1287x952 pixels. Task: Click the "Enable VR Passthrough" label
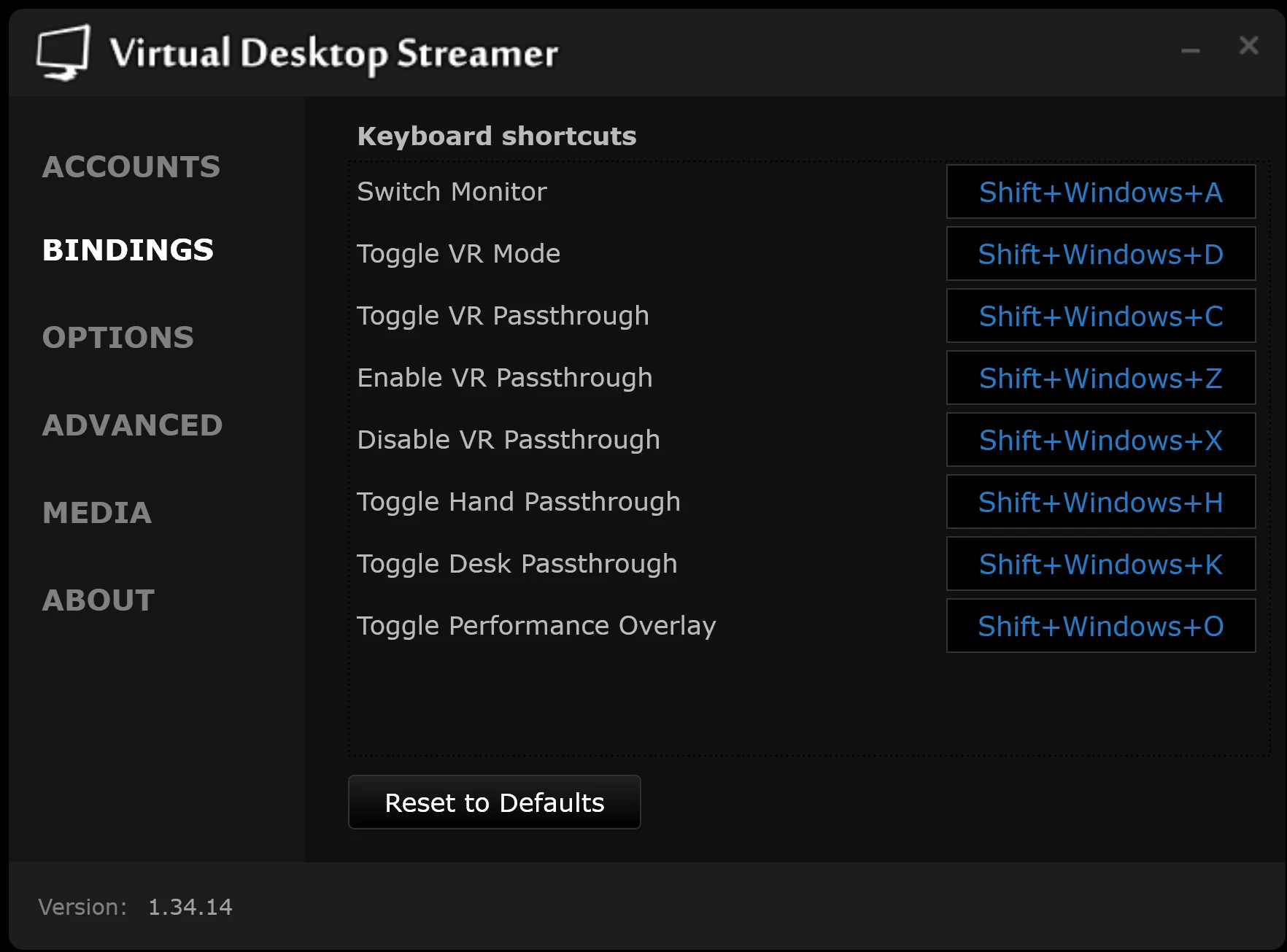coord(505,378)
